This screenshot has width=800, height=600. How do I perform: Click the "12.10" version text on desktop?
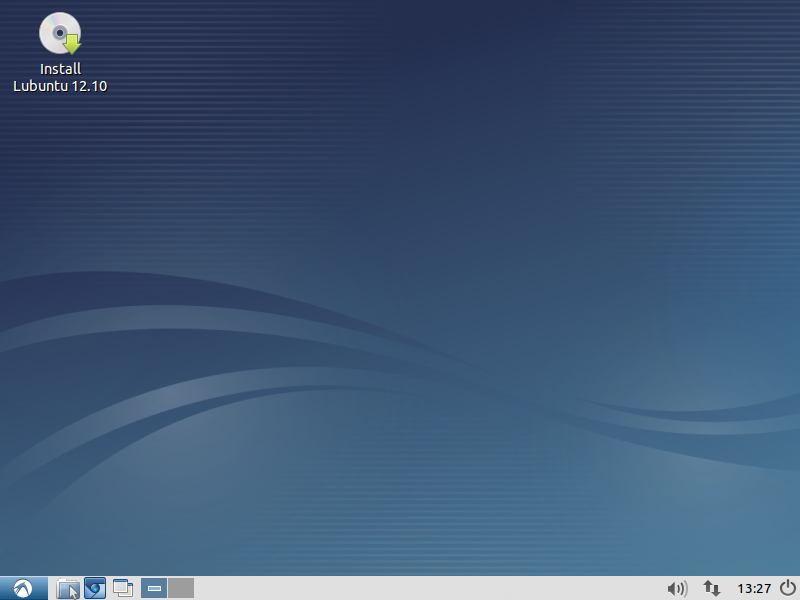[x=89, y=86]
